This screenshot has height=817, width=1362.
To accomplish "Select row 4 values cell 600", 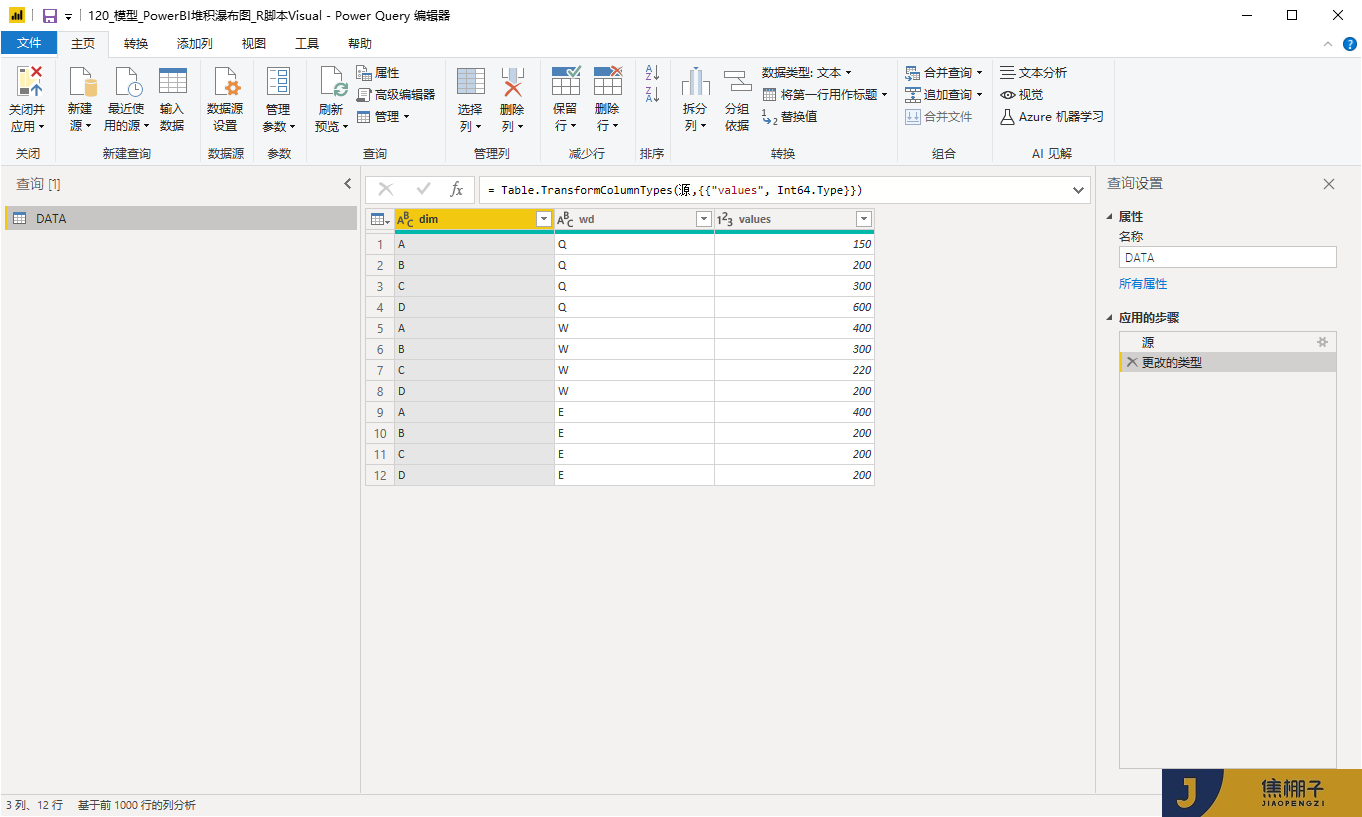I will pyautogui.click(x=794, y=307).
